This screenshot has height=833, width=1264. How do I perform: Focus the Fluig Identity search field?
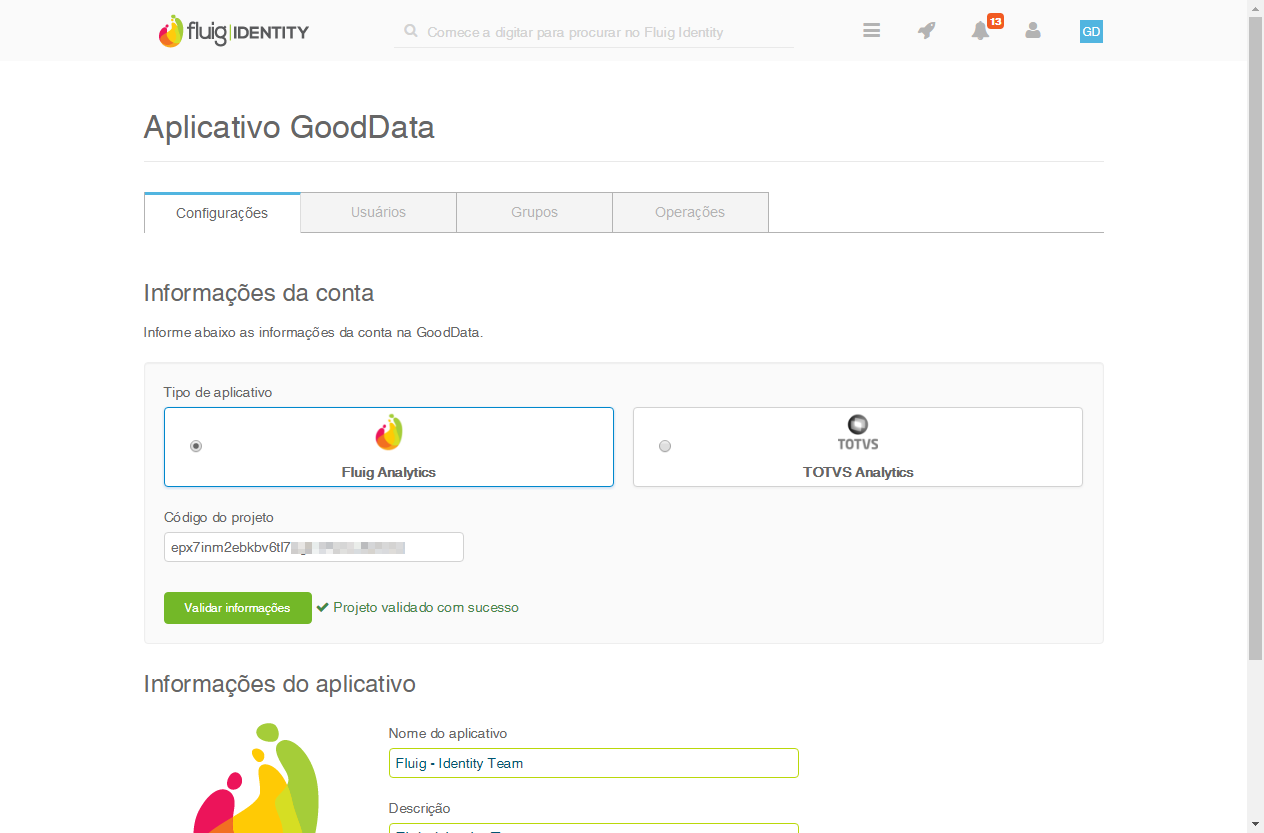[x=594, y=32]
